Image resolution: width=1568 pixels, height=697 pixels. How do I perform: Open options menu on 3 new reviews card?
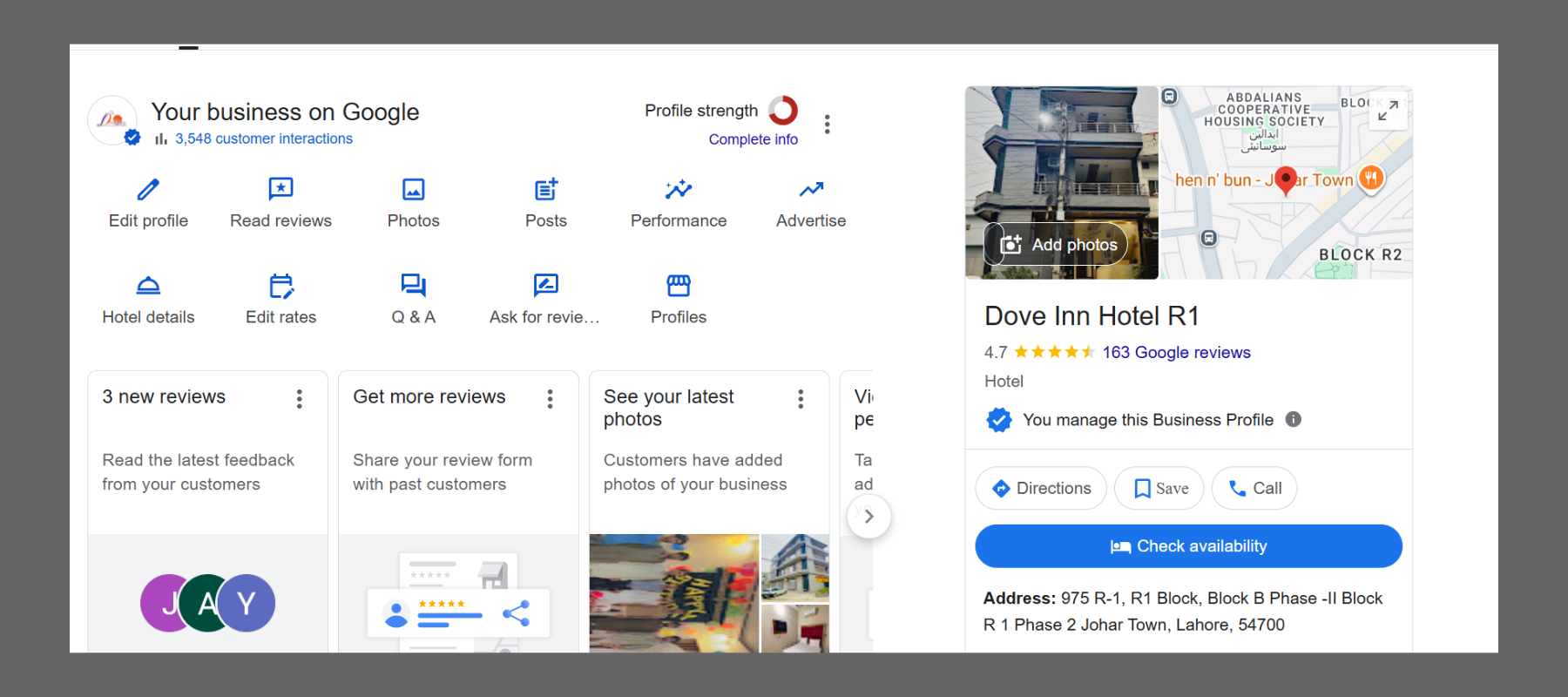pyautogui.click(x=299, y=399)
